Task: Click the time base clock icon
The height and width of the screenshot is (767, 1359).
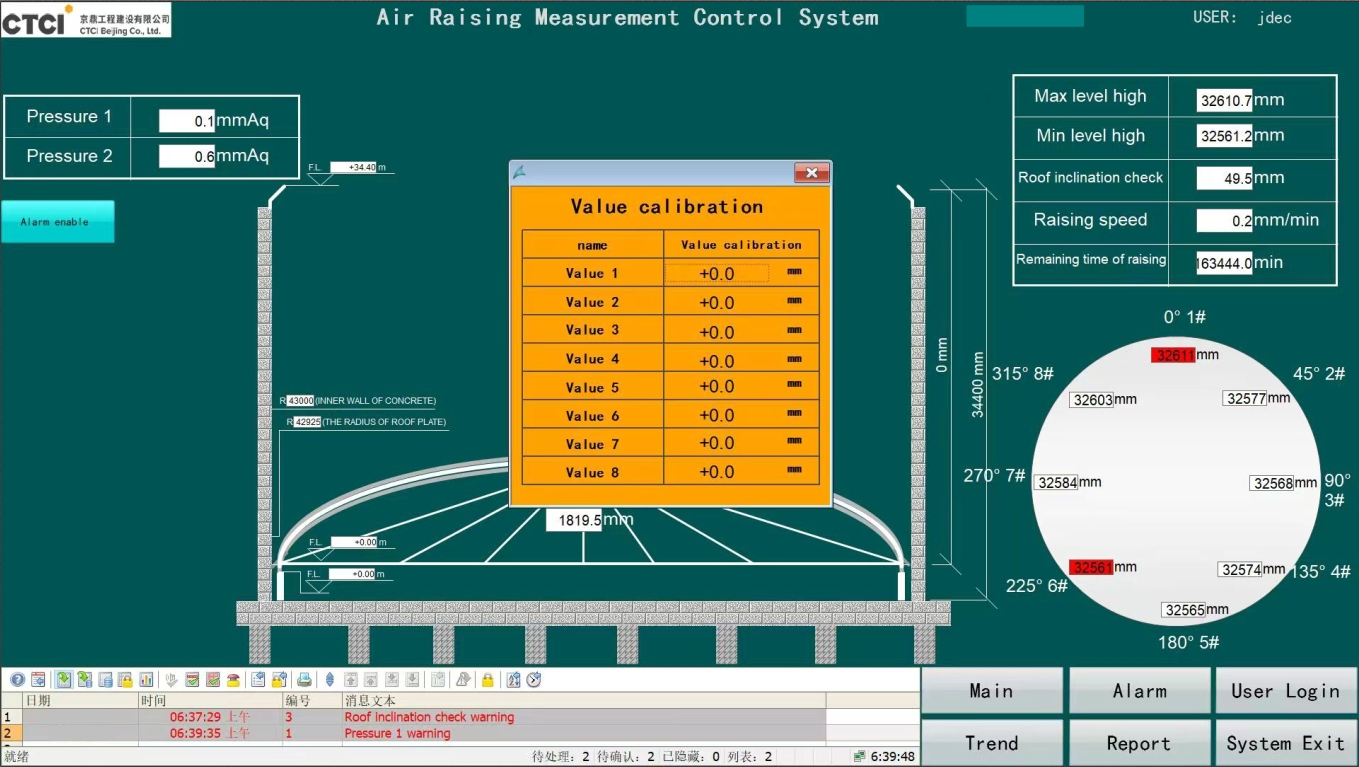Action: point(534,680)
